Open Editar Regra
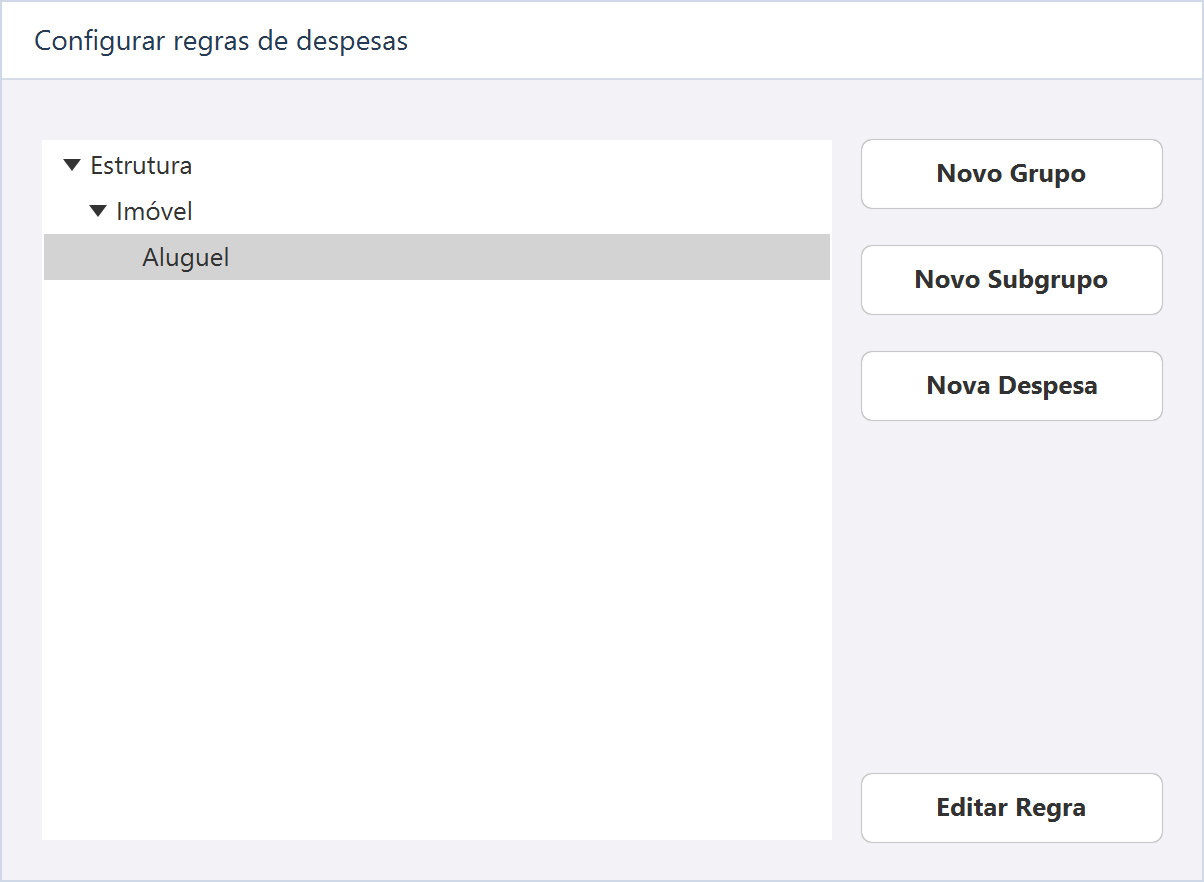 coord(1011,808)
